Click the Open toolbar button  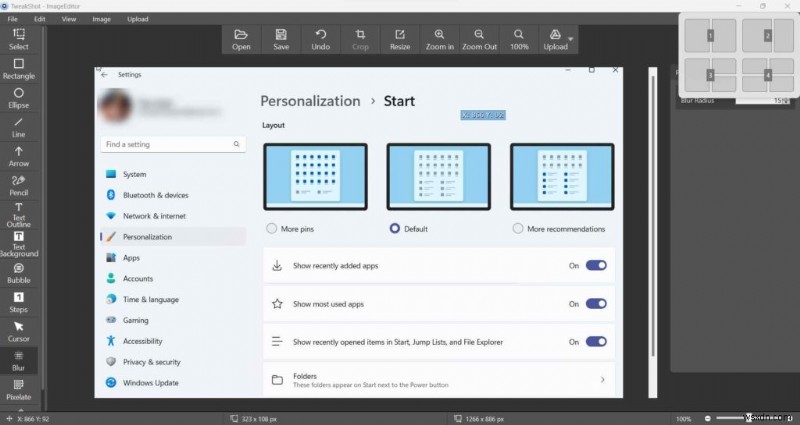coord(241,40)
